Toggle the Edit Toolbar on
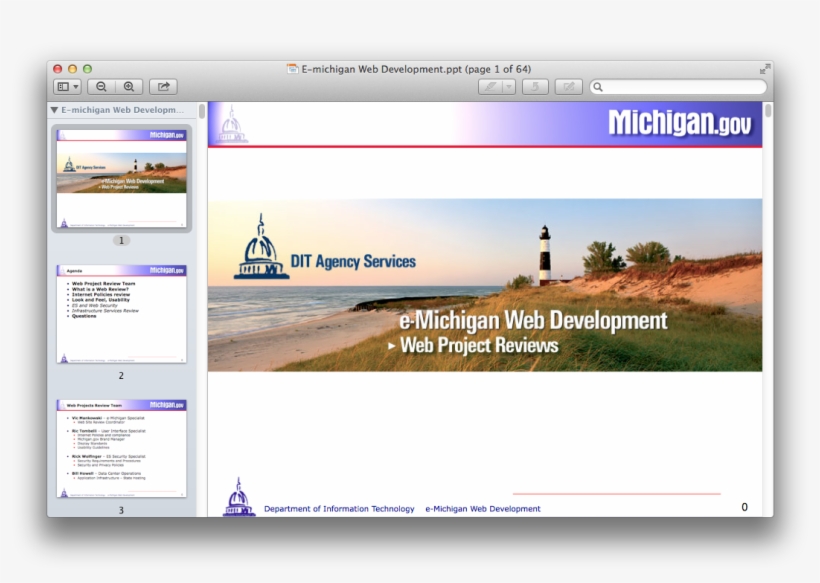 point(568,86)
